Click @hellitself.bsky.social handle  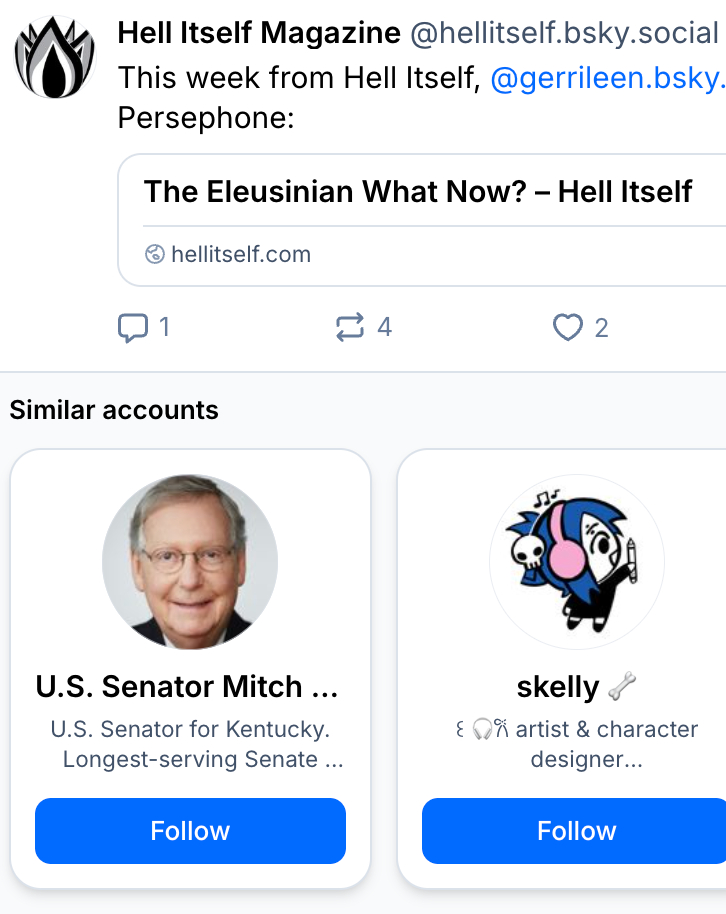point(564,34)
